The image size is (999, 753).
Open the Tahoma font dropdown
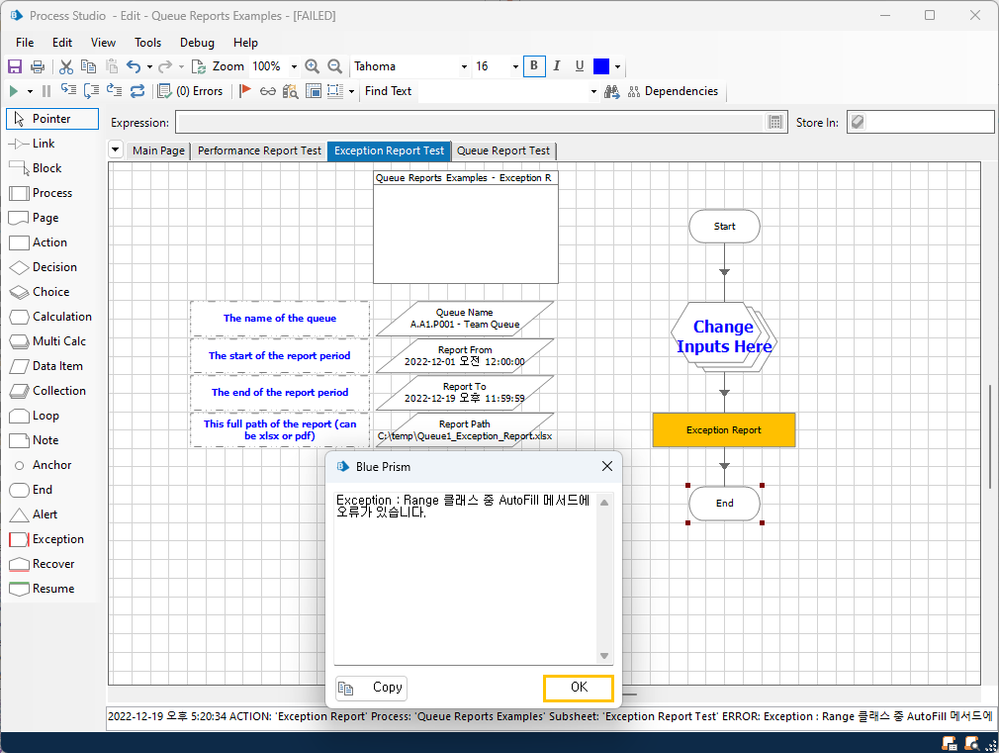point(464,67)
